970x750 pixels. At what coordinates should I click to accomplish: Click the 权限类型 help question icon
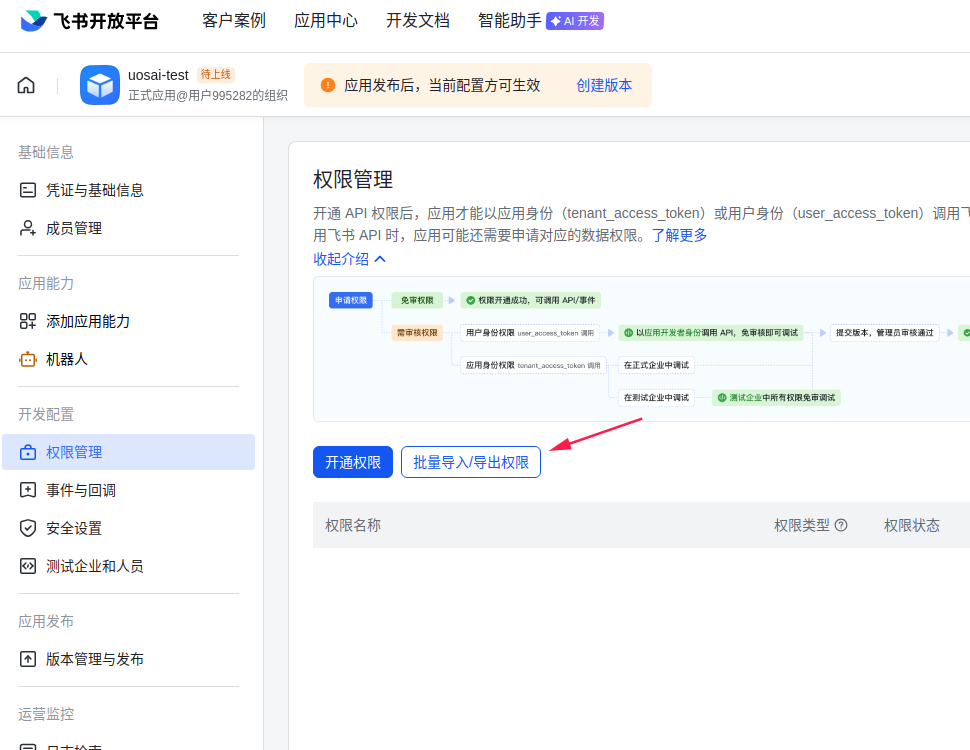841,525
